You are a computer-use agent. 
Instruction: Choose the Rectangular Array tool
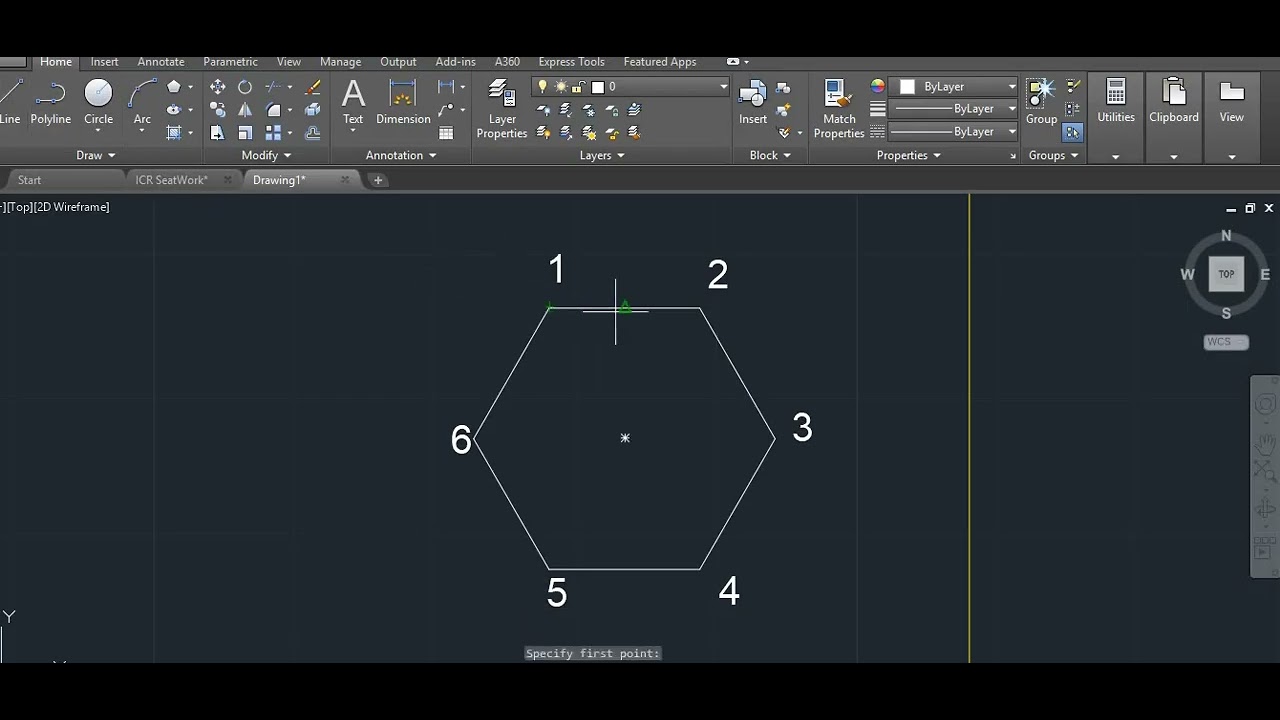pos(273,133)
